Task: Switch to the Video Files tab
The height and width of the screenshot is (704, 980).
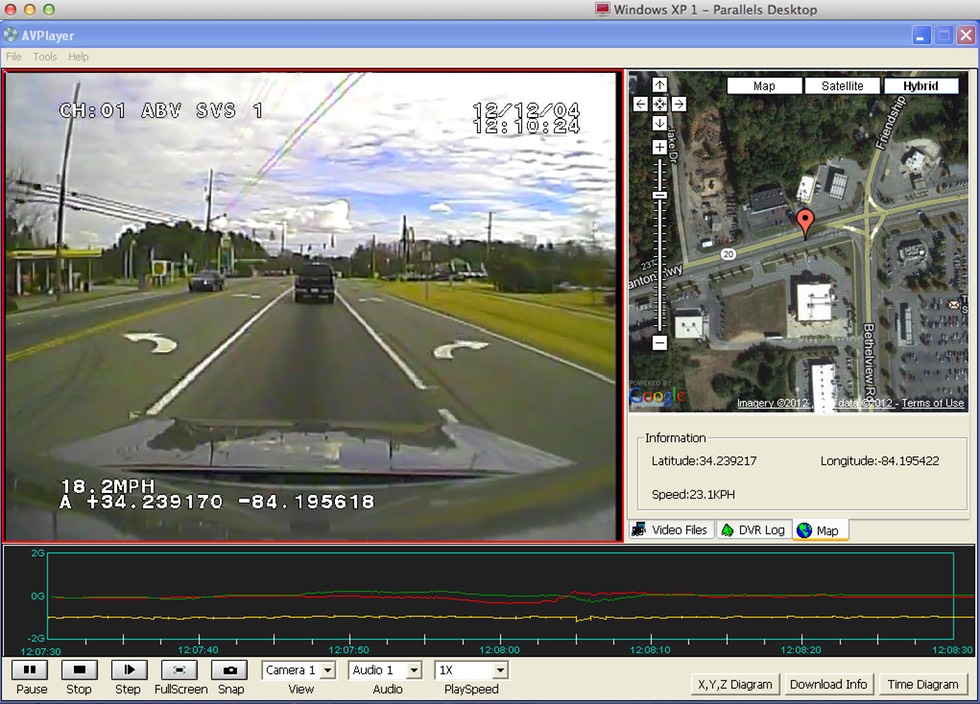Action: pos(671,530)
